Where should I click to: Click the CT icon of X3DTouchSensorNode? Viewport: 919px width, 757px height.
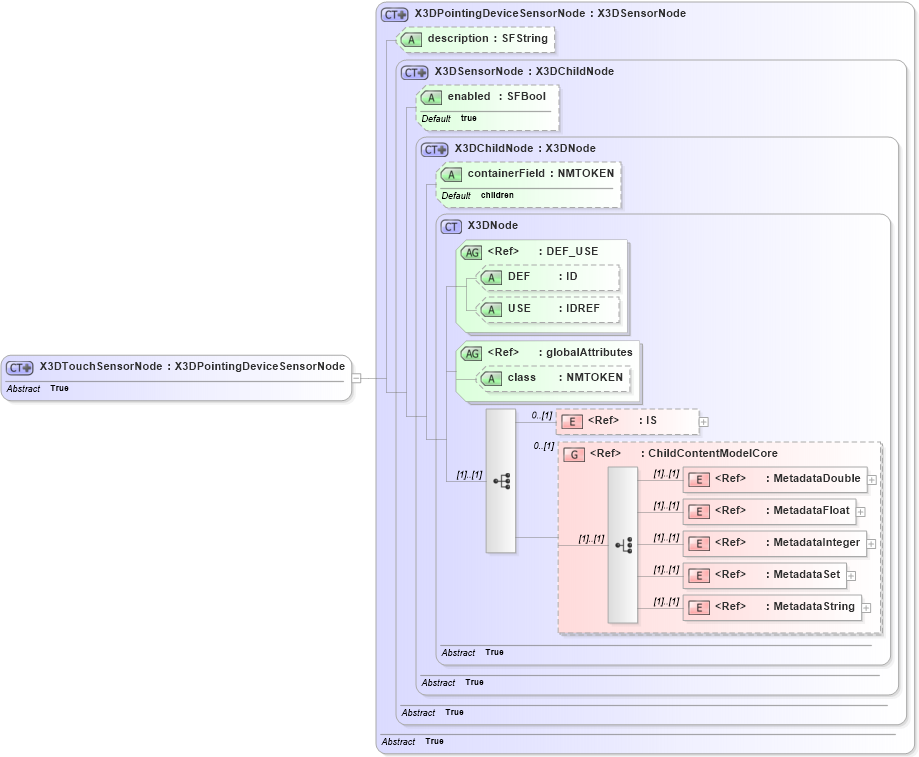coord(19,368)
